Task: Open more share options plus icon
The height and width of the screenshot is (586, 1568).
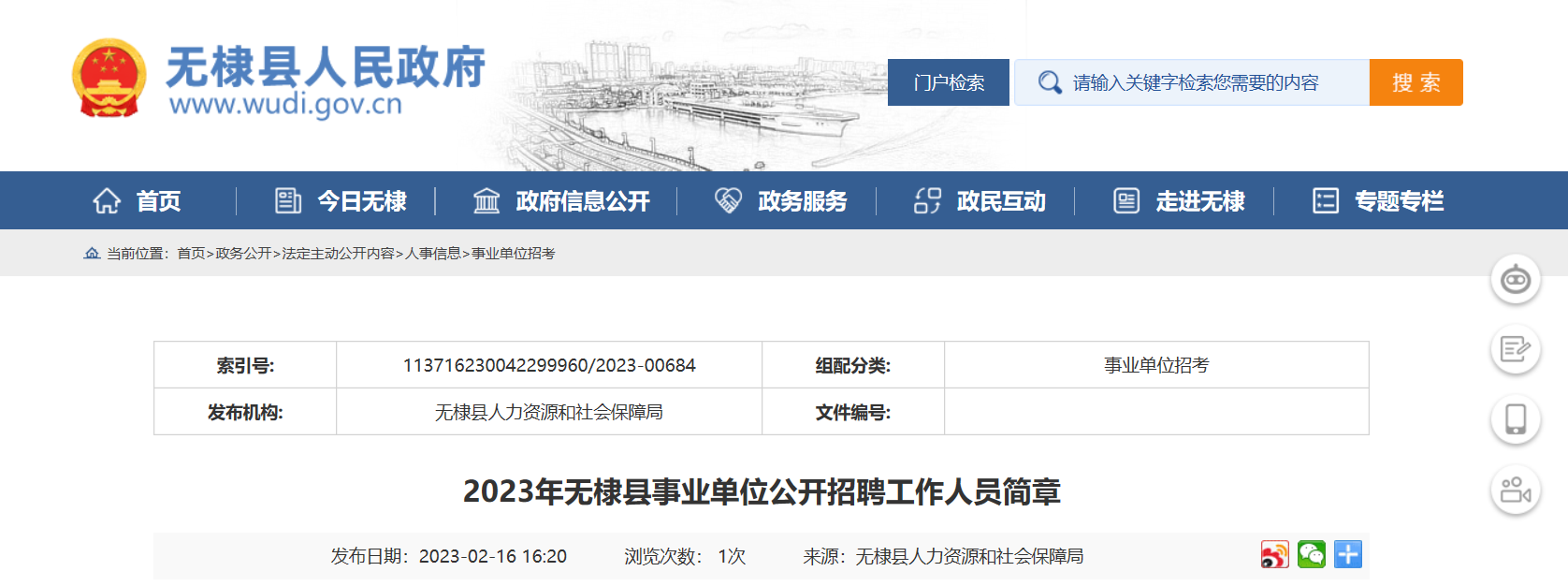Action: pyautogui.click(x=1348, y=555)
